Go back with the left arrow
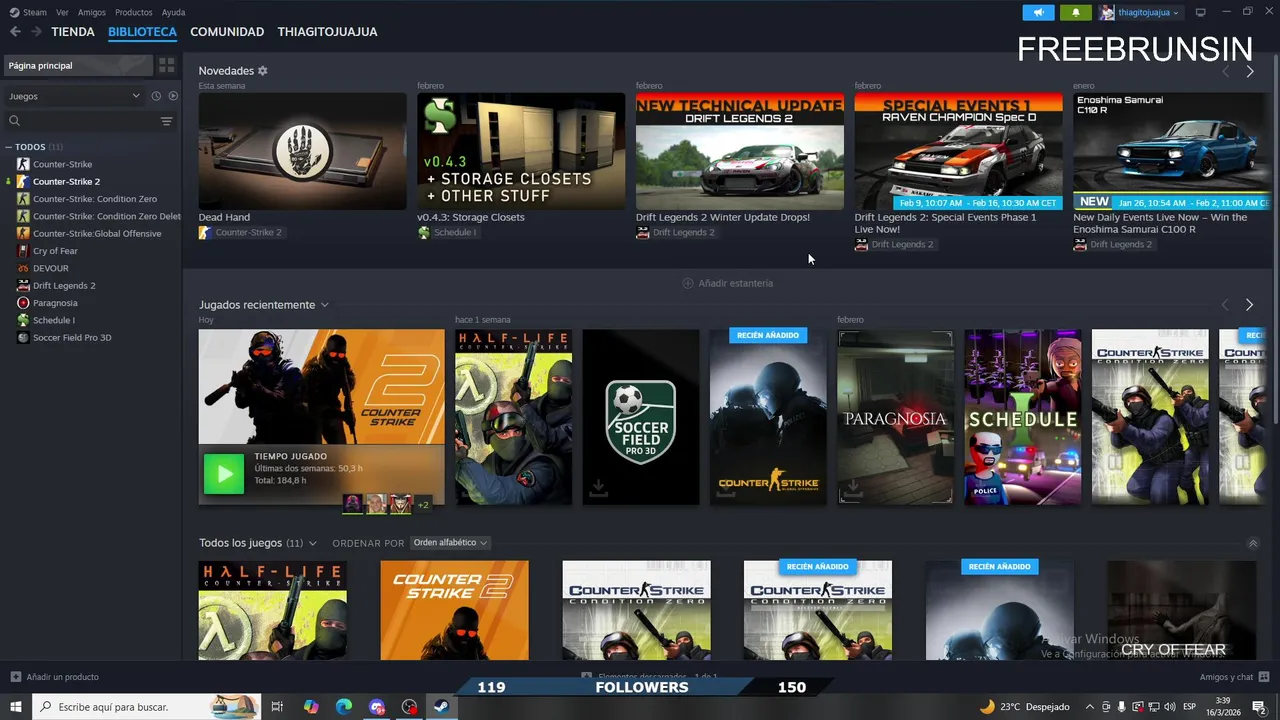The height and width of the screenshot is (720, 1280). [15, 32]
